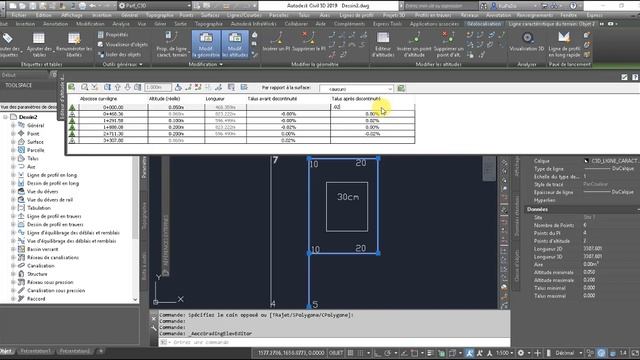Screen dimensions: 640x360
Task: Click scroll-down arrow in Toolspace tree
Action: (x=135, y=300)
